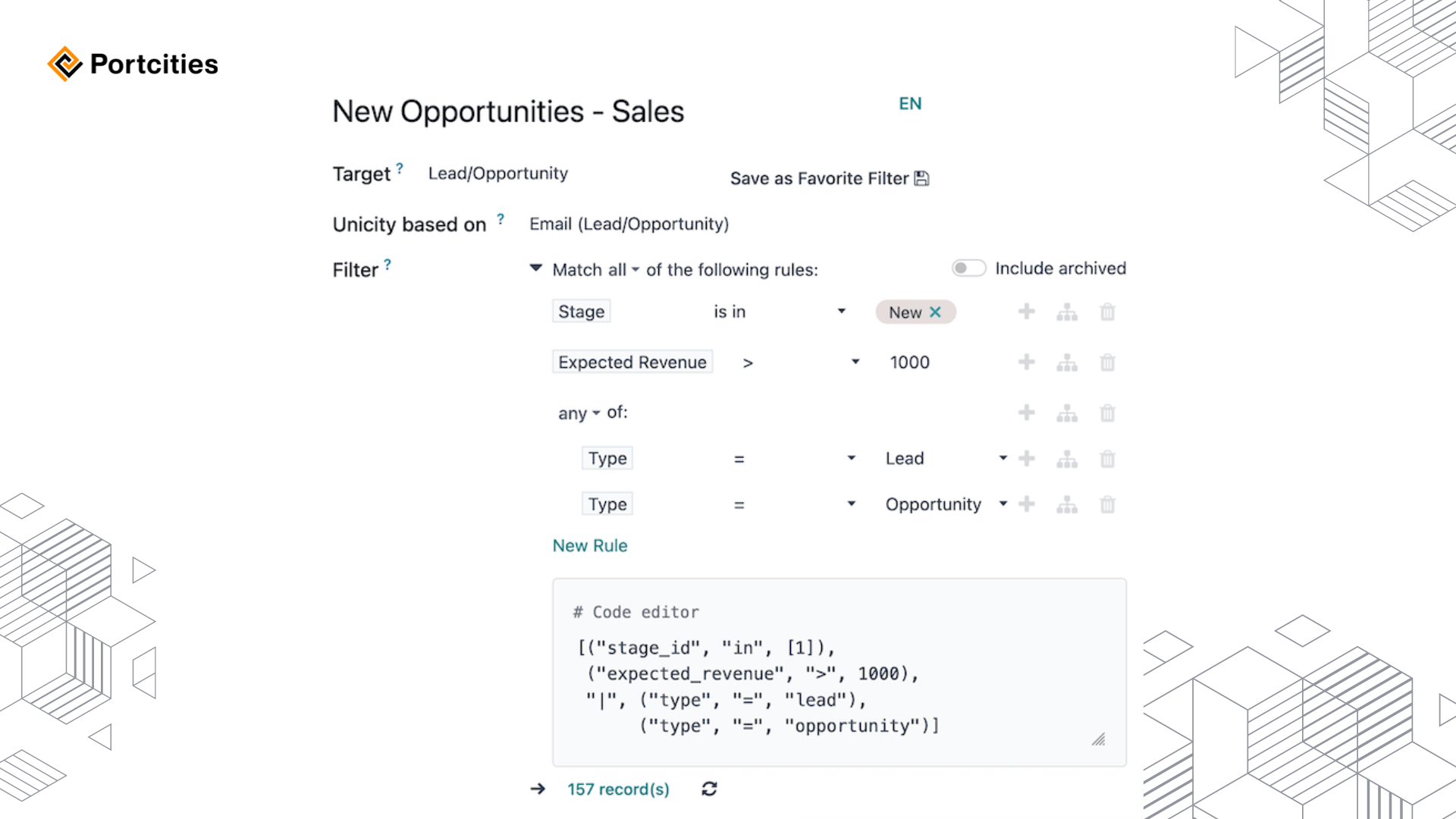Image resolution: width=1456 pixels, height=819 pixels.
Task: Click the add sub-rule icon inside 'any of' group
Action: (1066, 412)
